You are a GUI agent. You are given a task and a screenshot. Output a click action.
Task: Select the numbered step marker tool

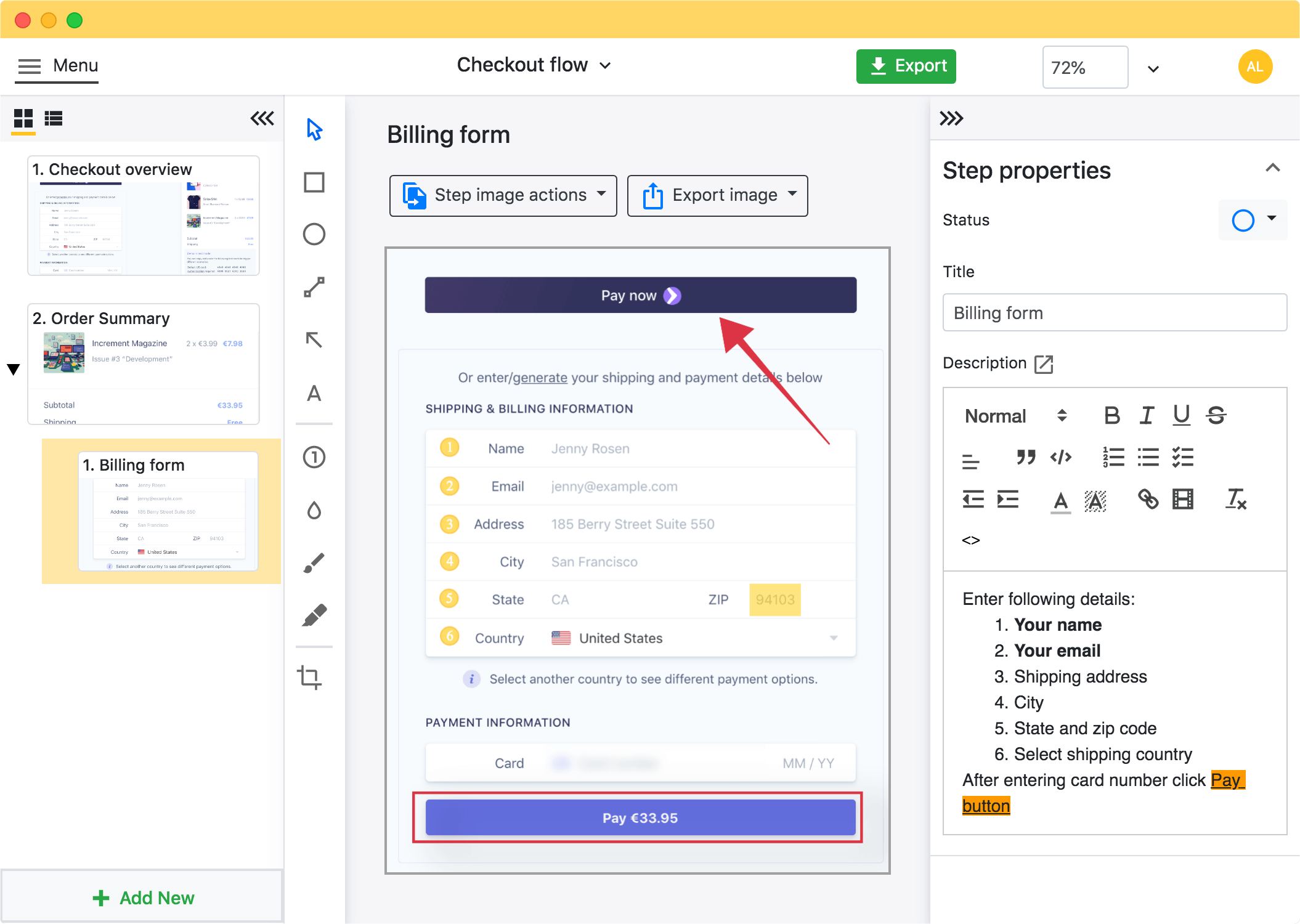click(314, 457)
